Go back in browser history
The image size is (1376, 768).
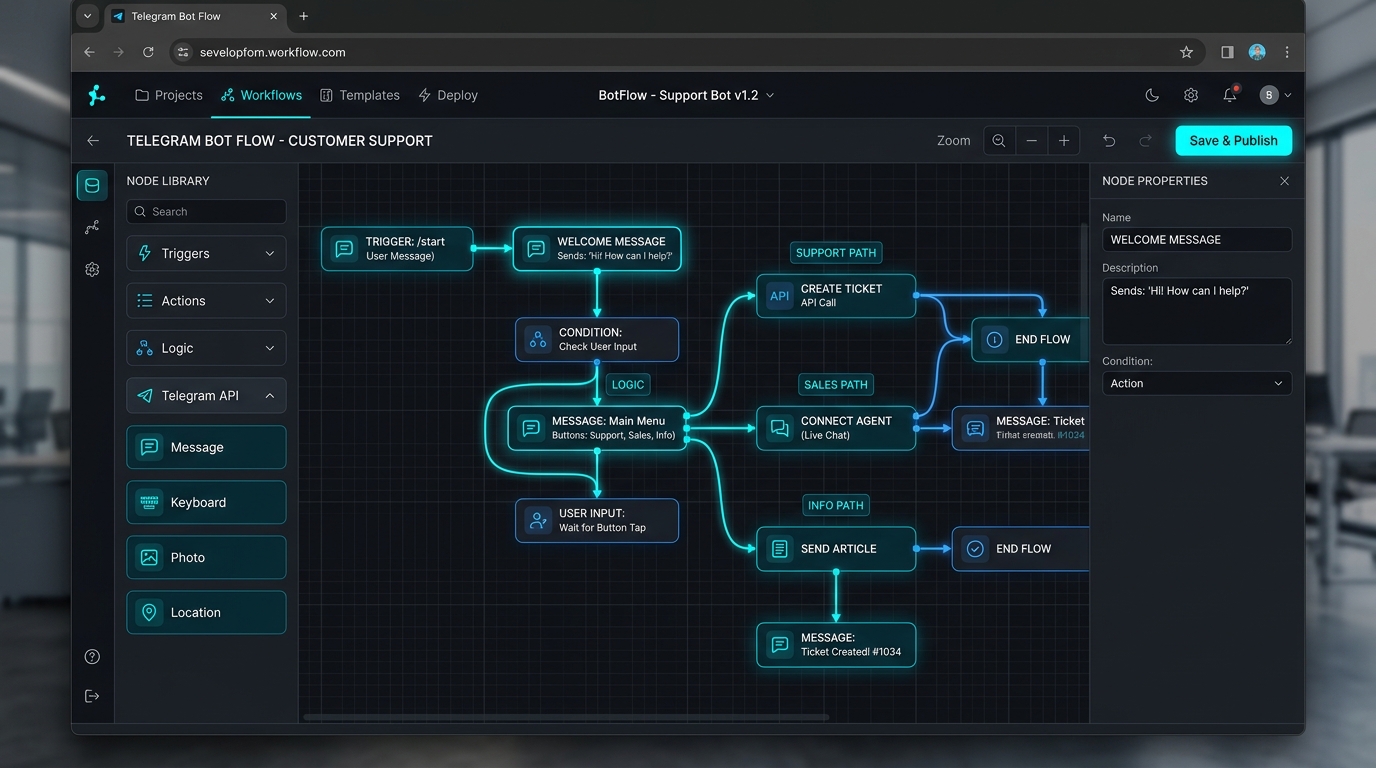[x=90, y=52]
